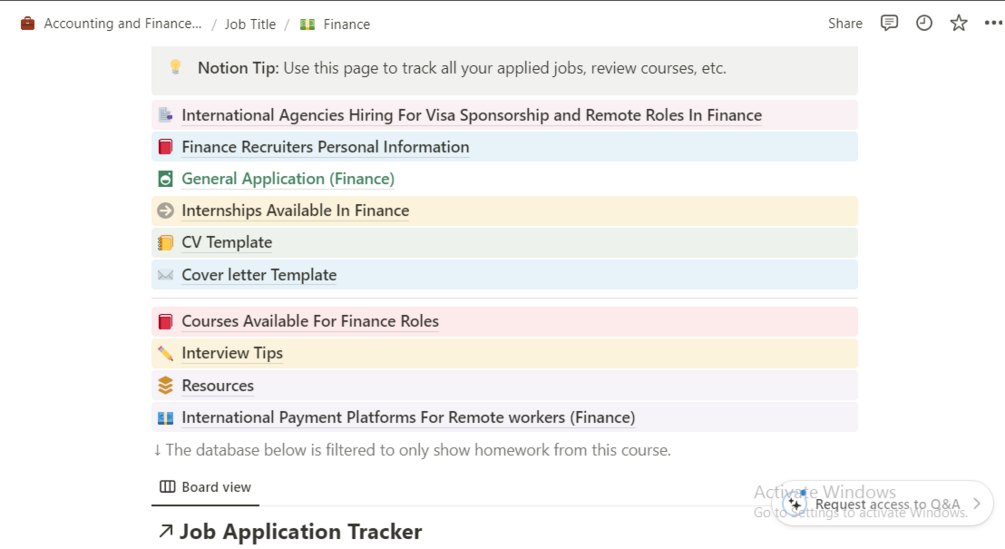Click the briefcase workspace icon in breadcrumb
Viewport: 1005px width, 549px height.
pos(28,23)
